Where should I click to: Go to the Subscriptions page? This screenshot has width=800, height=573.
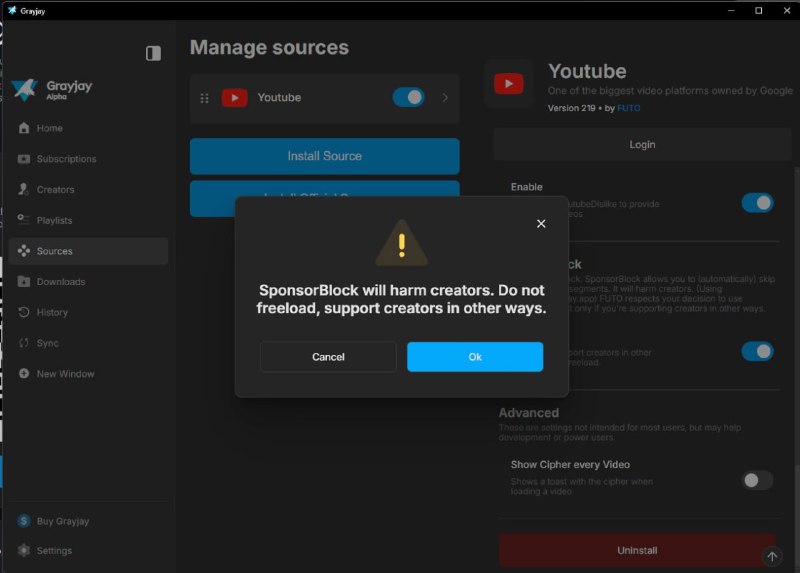click(66, 159)
